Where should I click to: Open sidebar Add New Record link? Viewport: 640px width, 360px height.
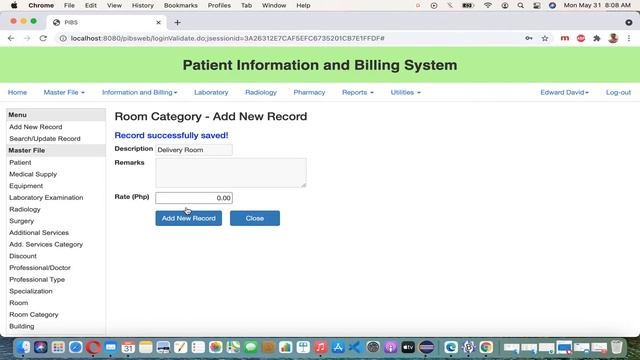click(x=36, y=127)
